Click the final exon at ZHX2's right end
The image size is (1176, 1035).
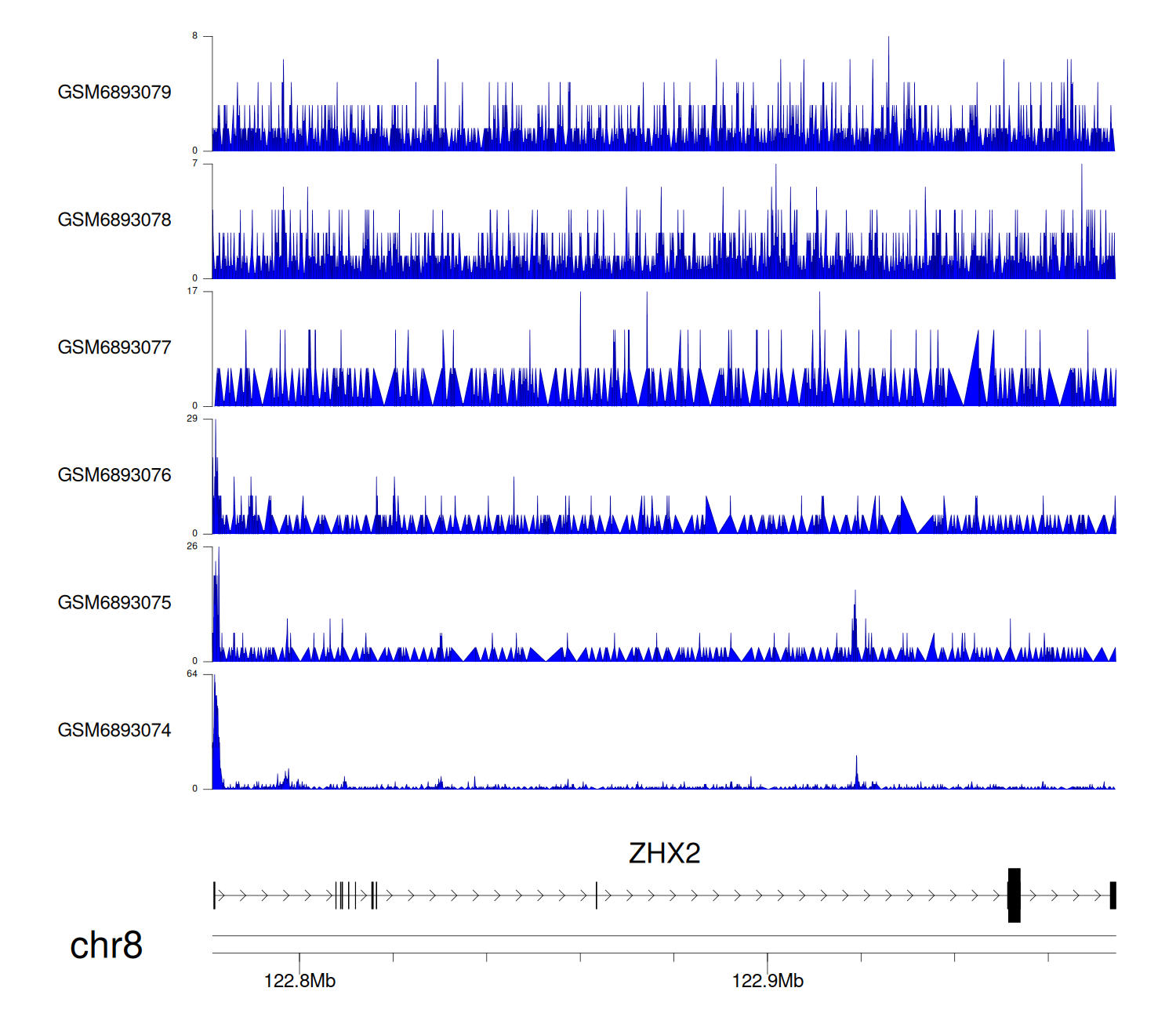1112,895
